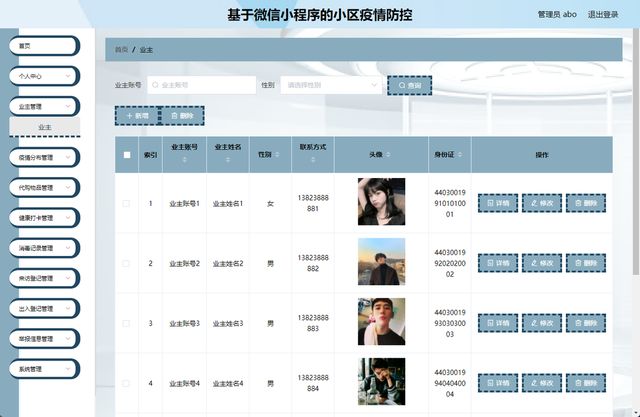The width and height of the screenshot is (640, 417).
Task: Check the checkbox for row 业主账号2
Action: tap(126, 263)
